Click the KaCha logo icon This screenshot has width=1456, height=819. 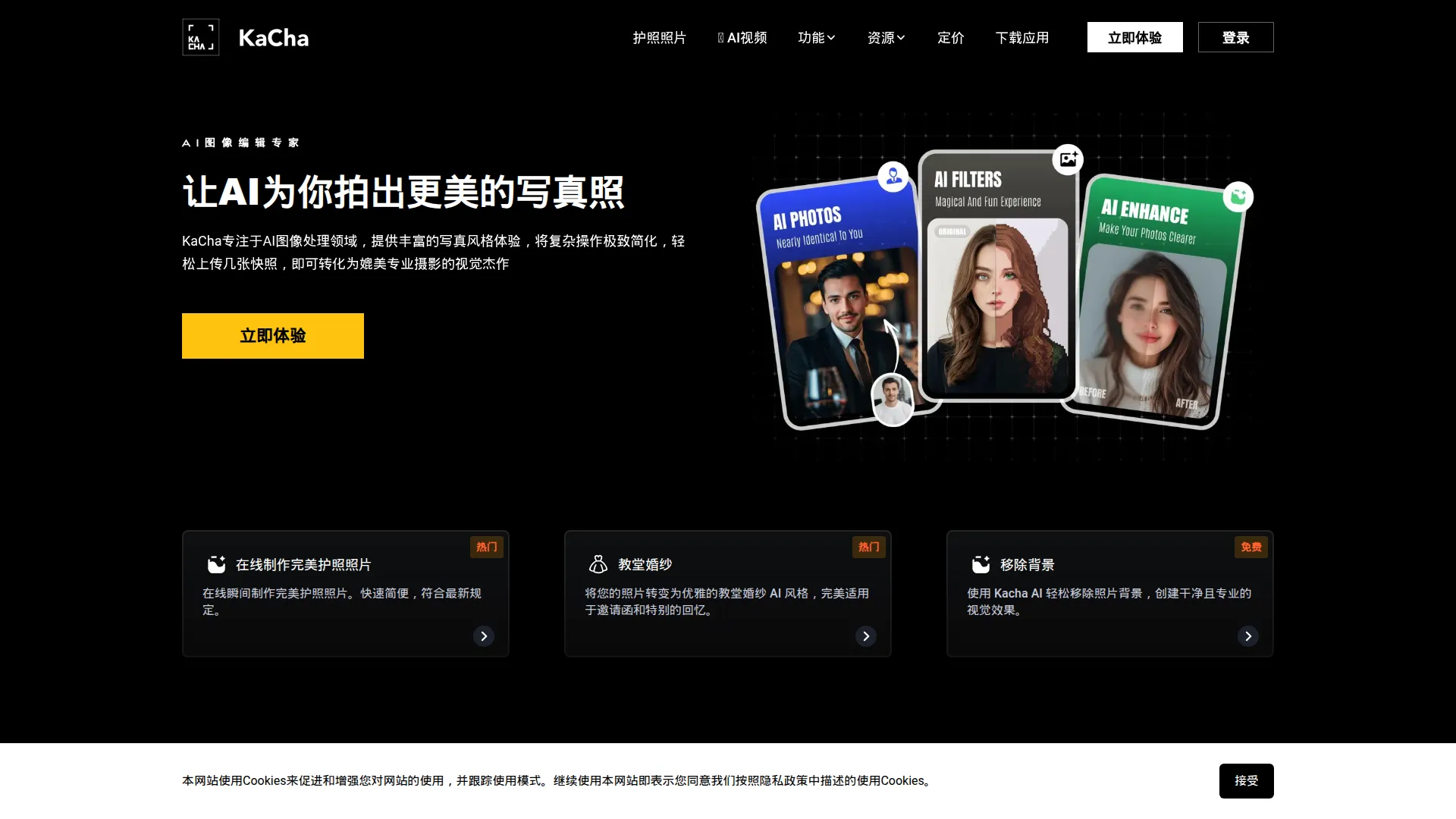point(201,37)
